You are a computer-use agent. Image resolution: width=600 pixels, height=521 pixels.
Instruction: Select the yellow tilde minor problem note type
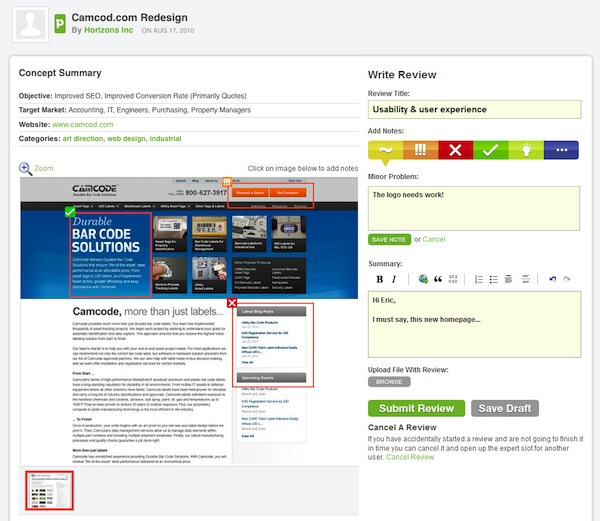point(386,151)
